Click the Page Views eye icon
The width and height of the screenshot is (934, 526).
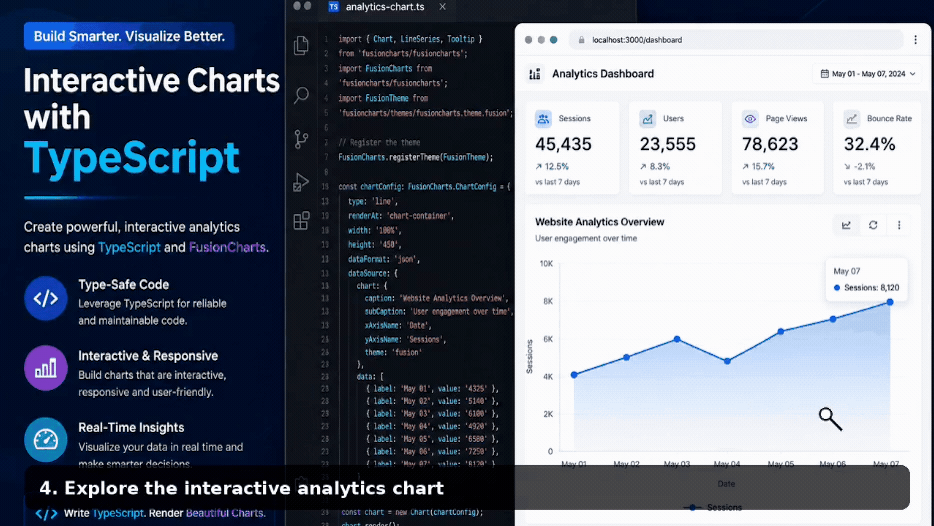(x=750, y=119)
